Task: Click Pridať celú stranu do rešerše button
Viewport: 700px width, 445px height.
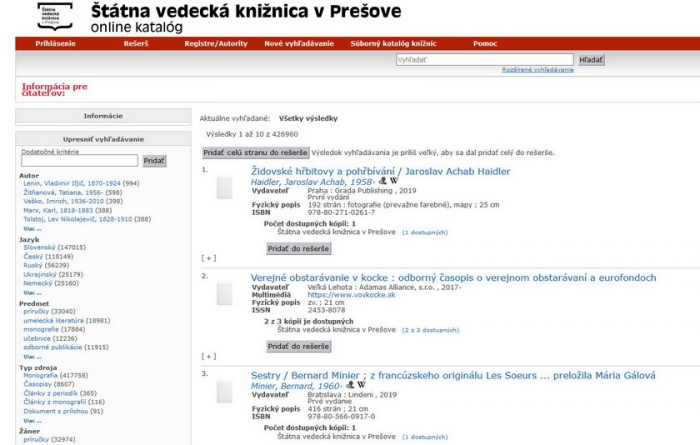Action: coord(255,153)
